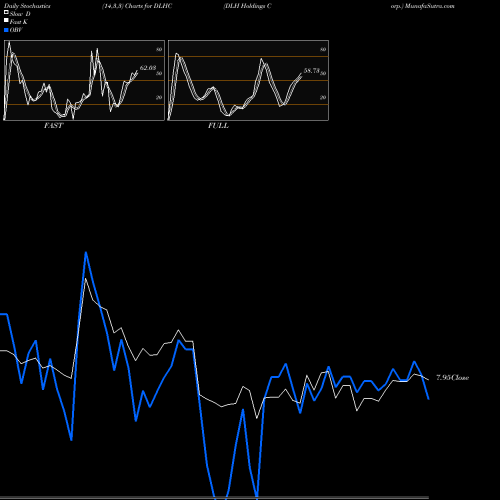Click the 'Slow D' legend label
Screen dimensions: 500x500
pyautogui.click(x=20, y=14)
